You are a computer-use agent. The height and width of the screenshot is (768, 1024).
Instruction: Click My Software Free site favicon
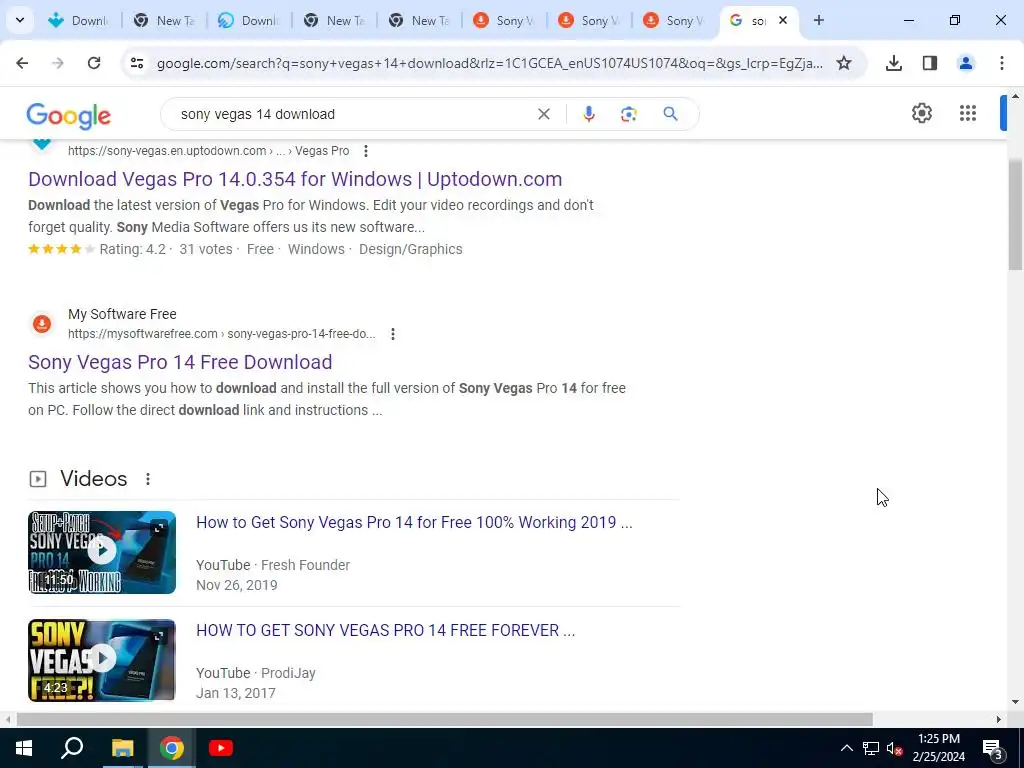coord(42,323)
